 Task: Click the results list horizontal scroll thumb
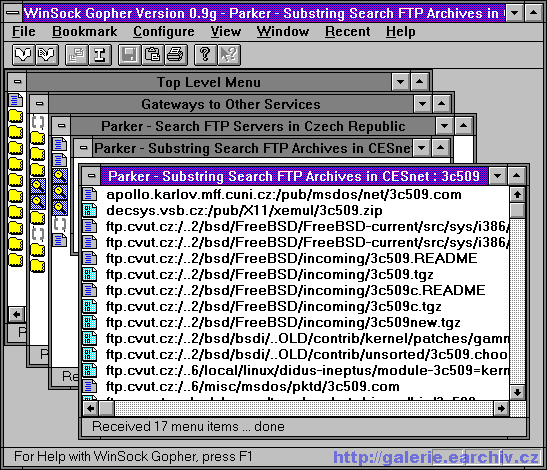click(x=106, y=408)
